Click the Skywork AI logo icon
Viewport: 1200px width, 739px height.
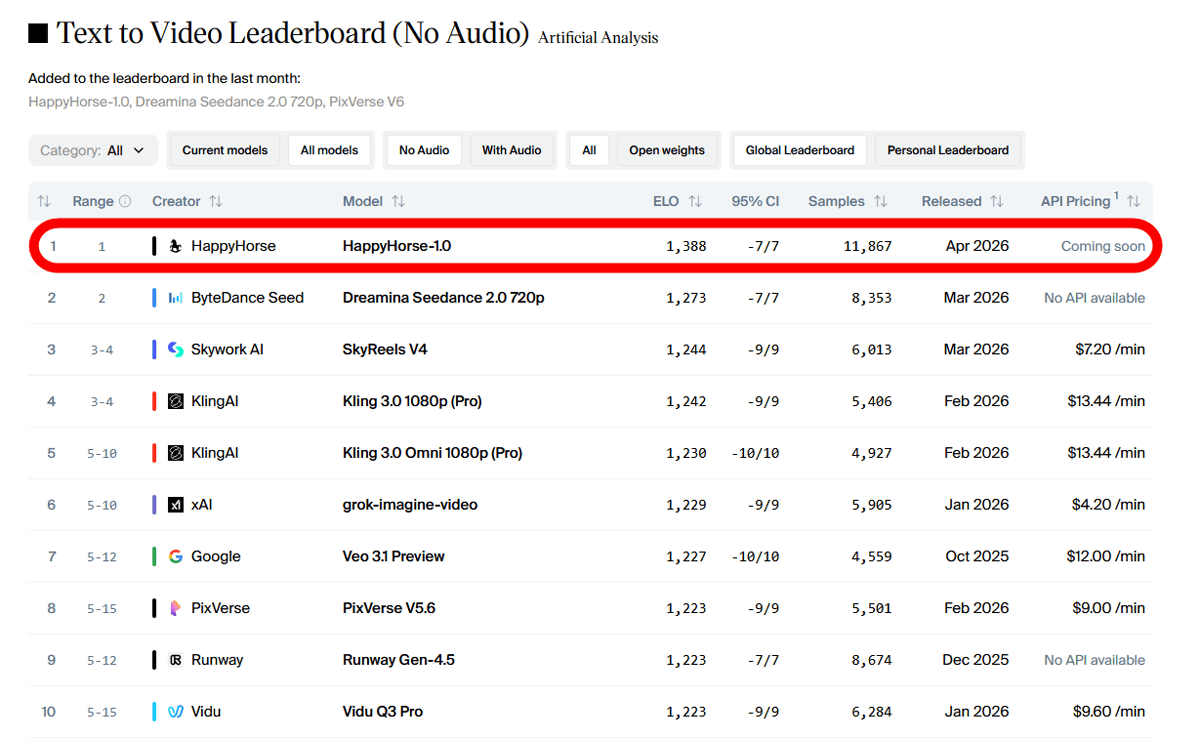[x=175, y=350]
